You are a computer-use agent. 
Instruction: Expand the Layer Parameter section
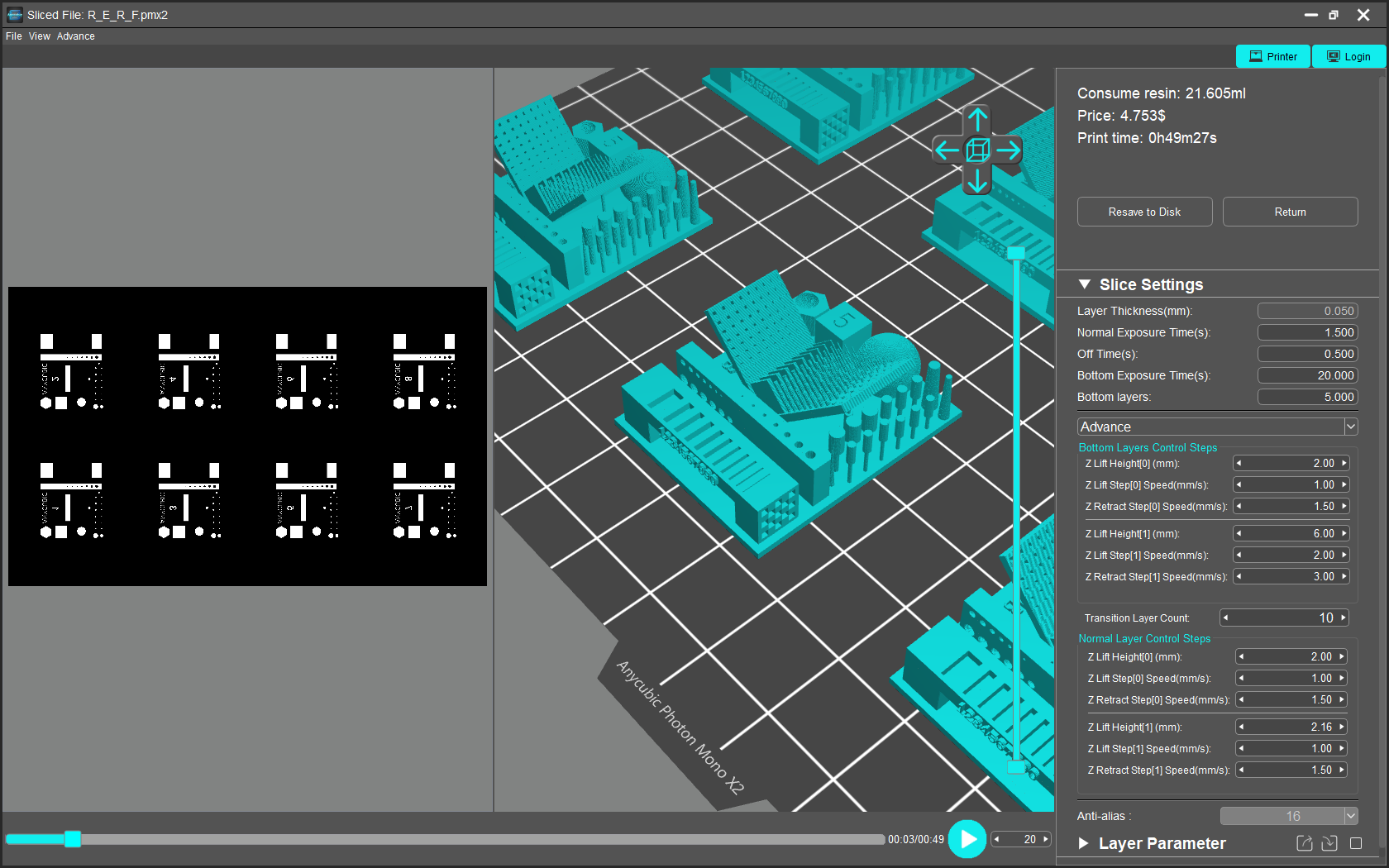1084,843
